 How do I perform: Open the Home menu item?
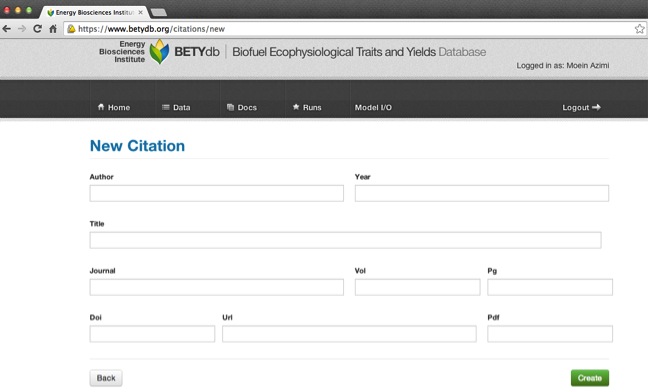pos(114,107)
